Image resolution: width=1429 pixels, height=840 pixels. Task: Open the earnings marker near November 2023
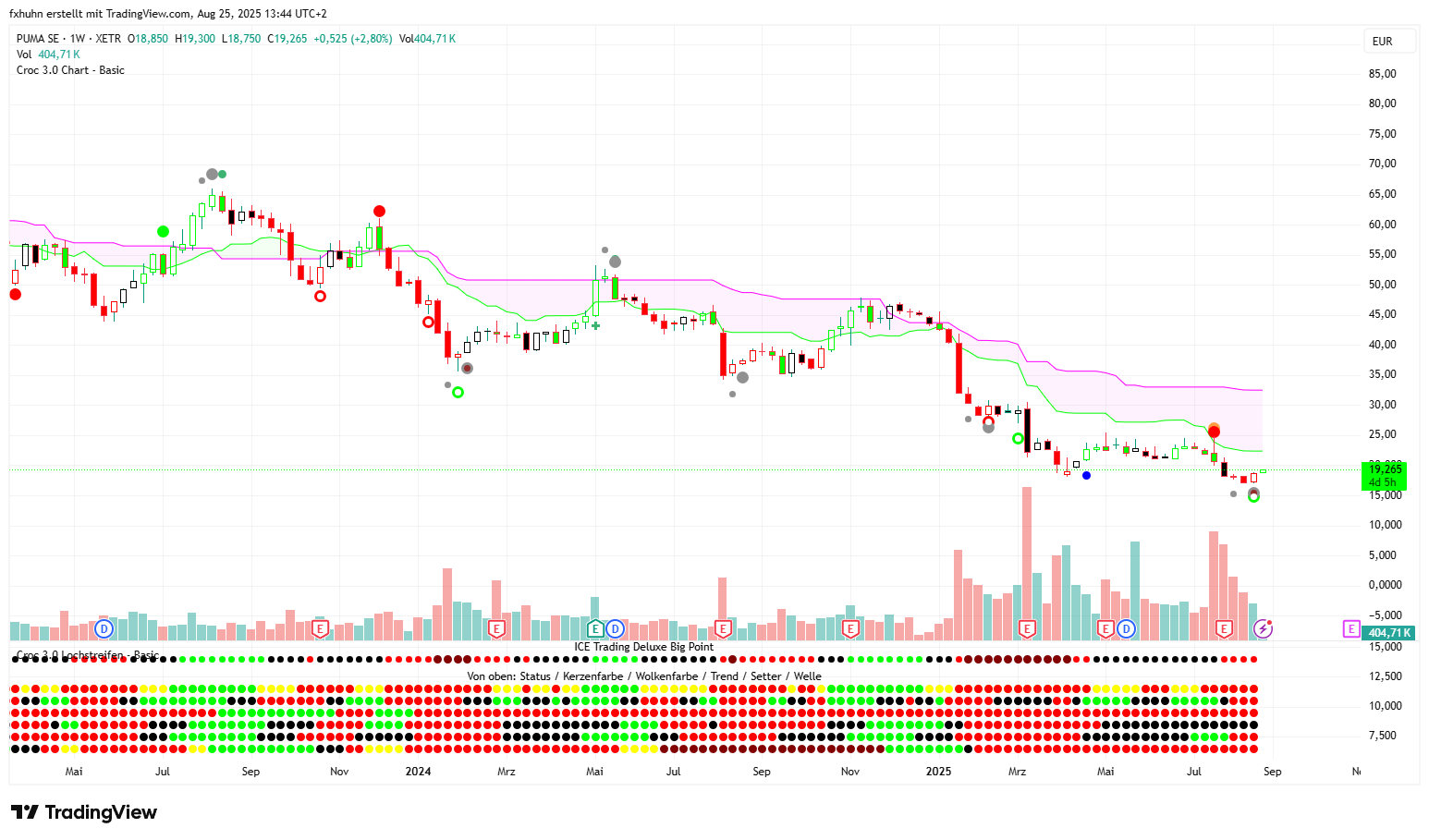click(320, 629)
